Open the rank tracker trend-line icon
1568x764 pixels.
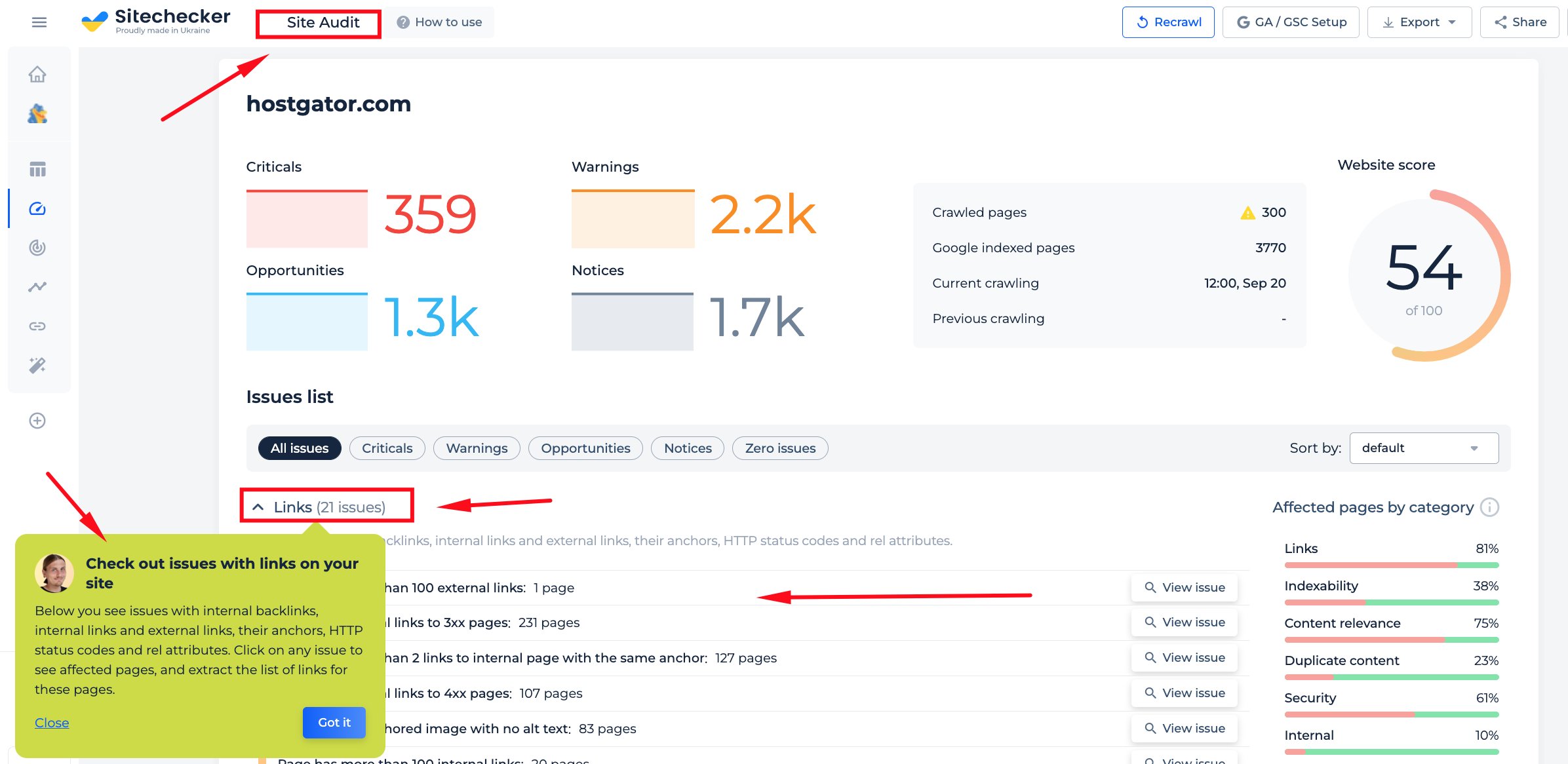37,287
